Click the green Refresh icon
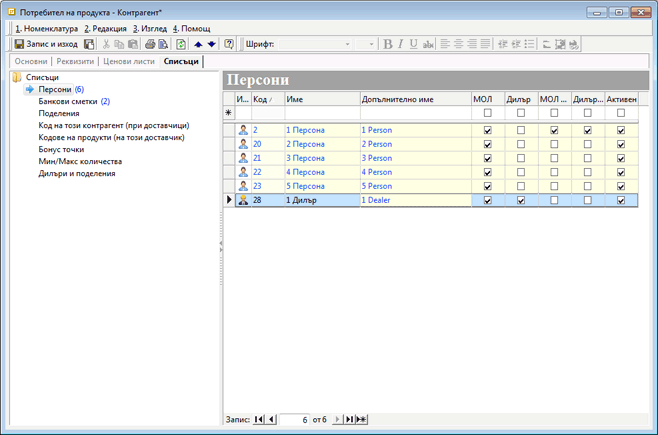Image resolution: width=658 pixels, height=435 pixels. pos(181,44)
